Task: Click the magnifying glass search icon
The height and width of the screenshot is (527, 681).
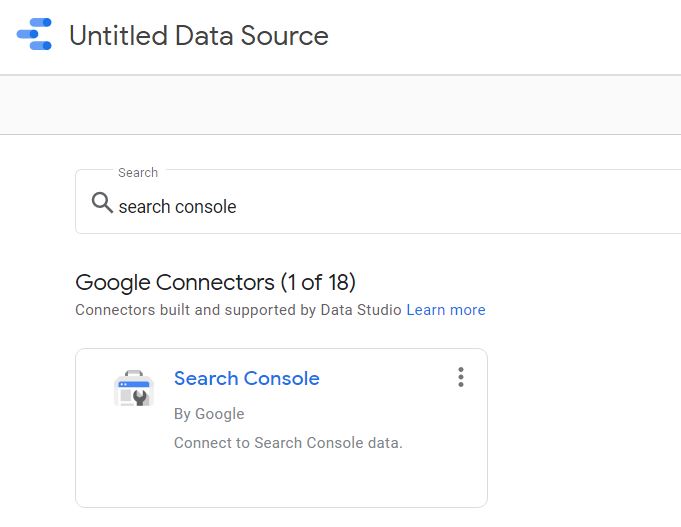Action: [x=102, y=202]
